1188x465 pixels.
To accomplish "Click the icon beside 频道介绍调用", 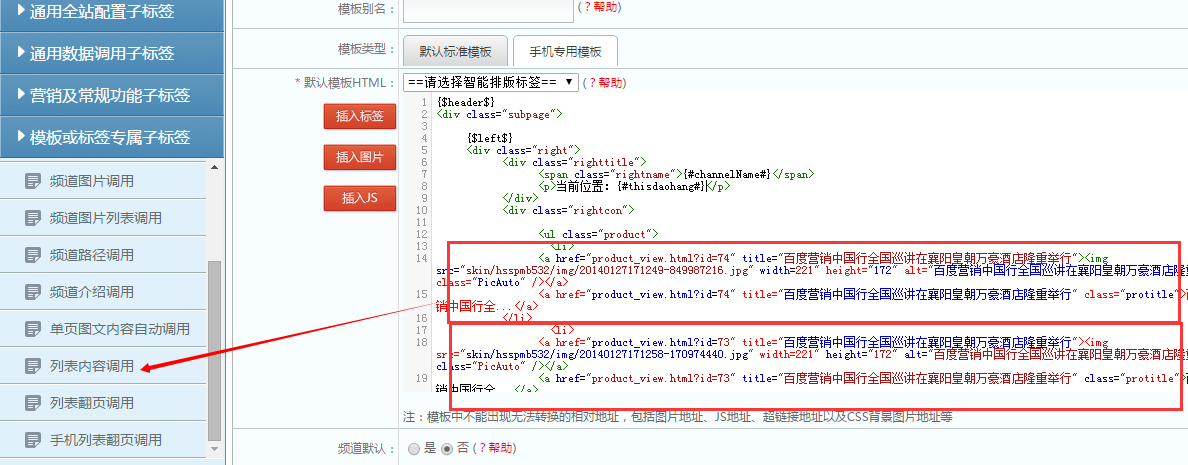I will coord(33,292).
